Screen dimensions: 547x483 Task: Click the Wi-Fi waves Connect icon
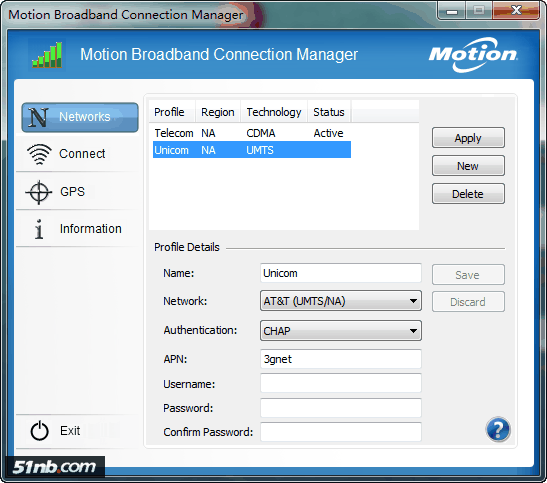[39, 154]
